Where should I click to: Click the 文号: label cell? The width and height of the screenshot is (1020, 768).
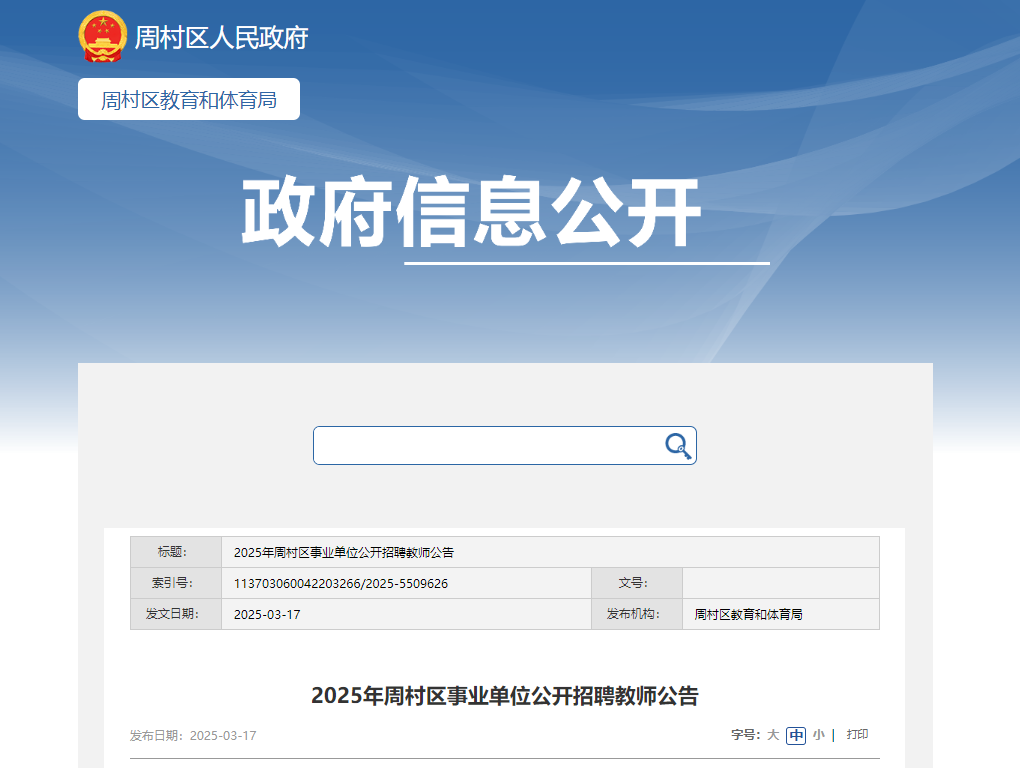[x=637, y=583]
